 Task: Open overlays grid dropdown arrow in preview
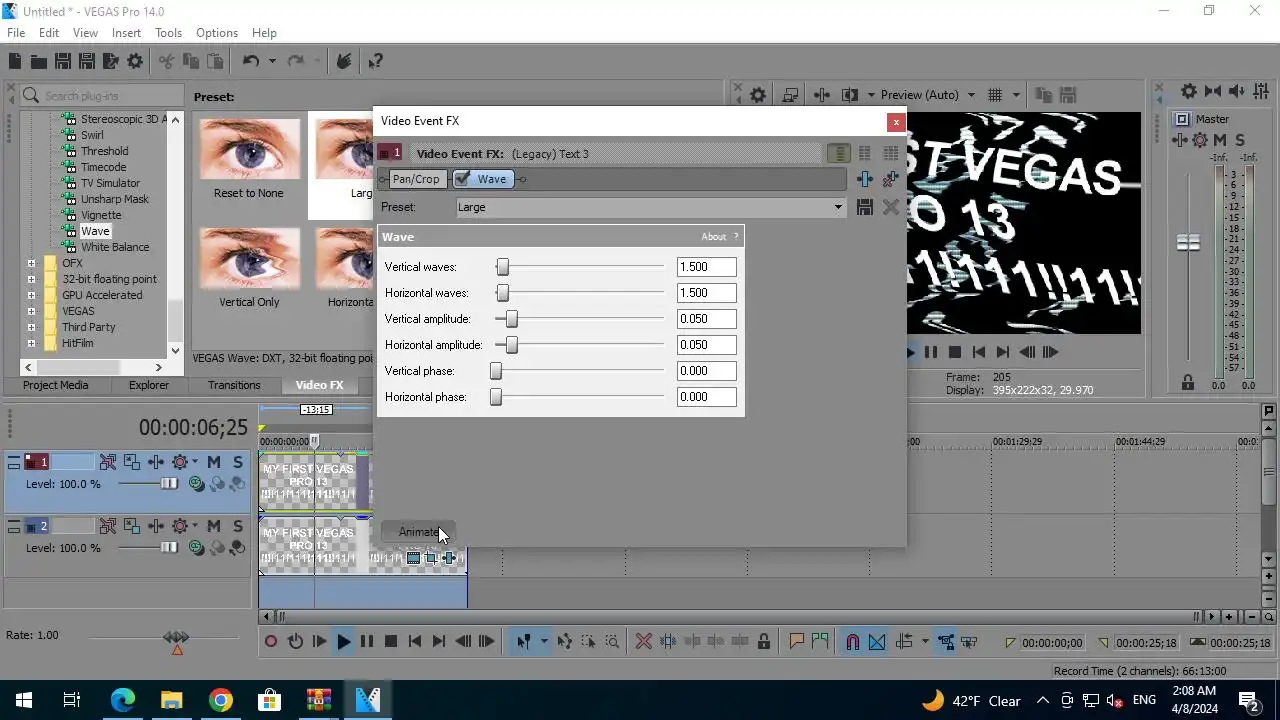point(1016,95)
